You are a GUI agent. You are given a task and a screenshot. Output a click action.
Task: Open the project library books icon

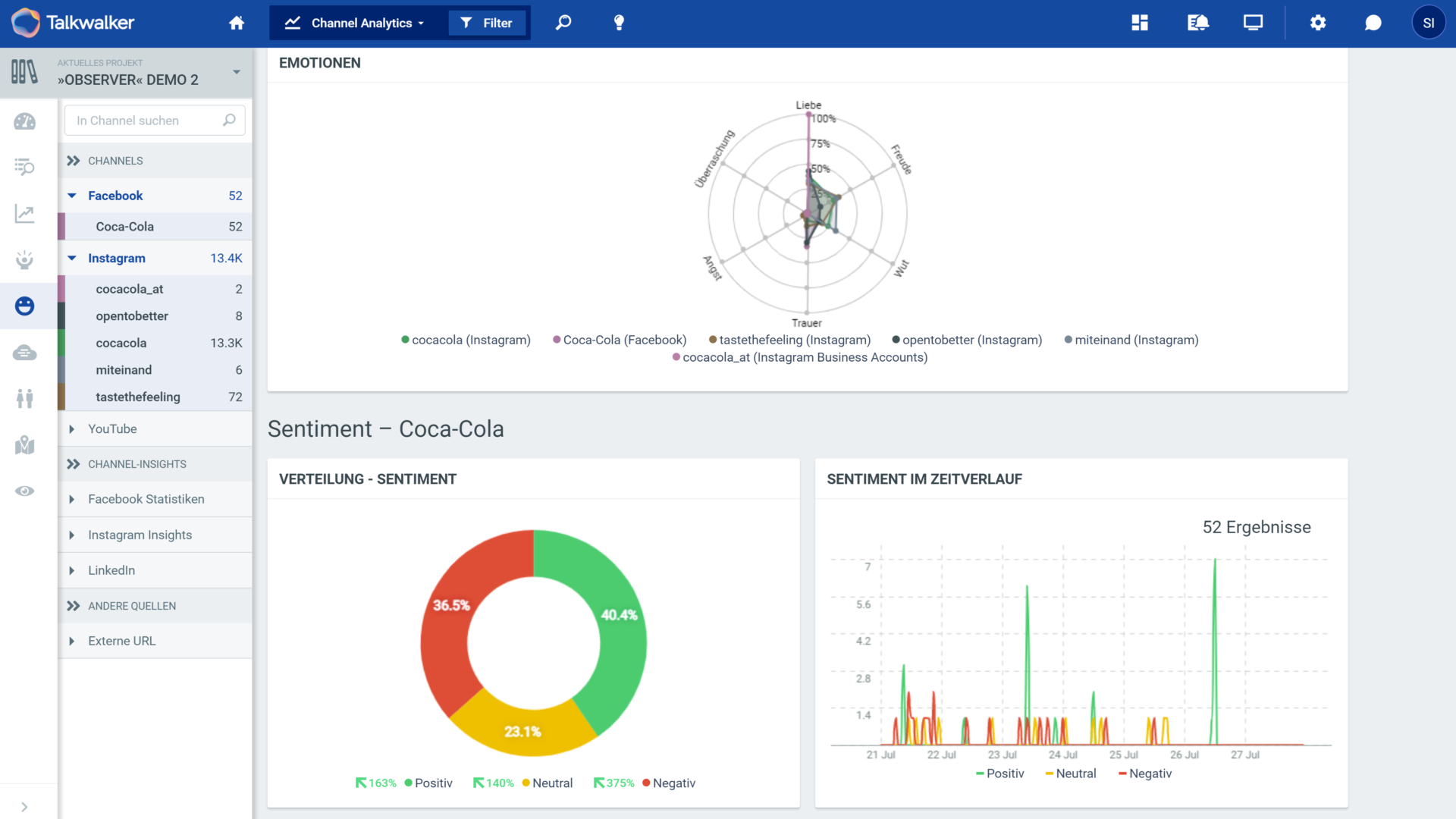(24, 72)
